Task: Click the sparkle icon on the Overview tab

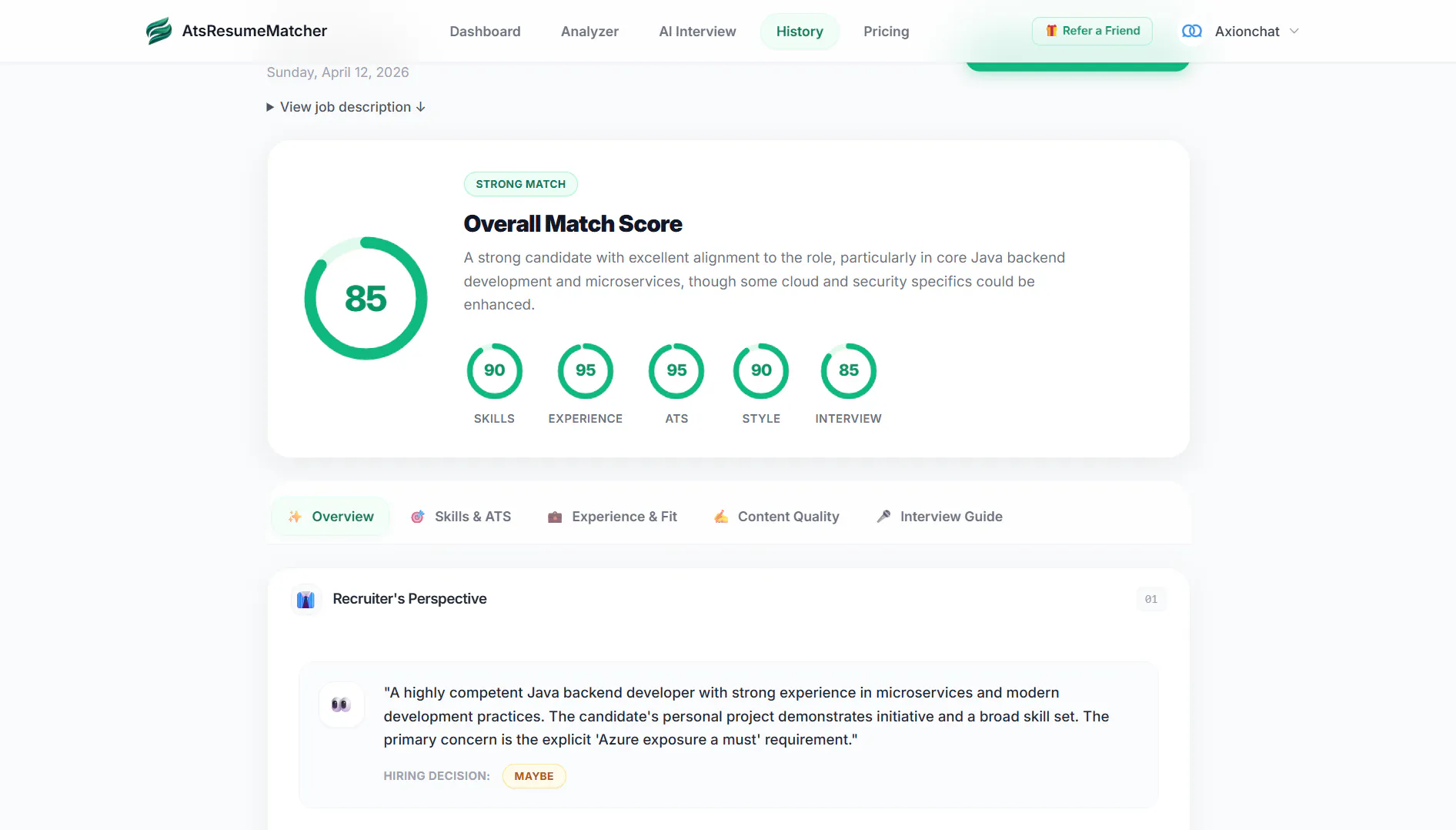Action: pos(295,517)
